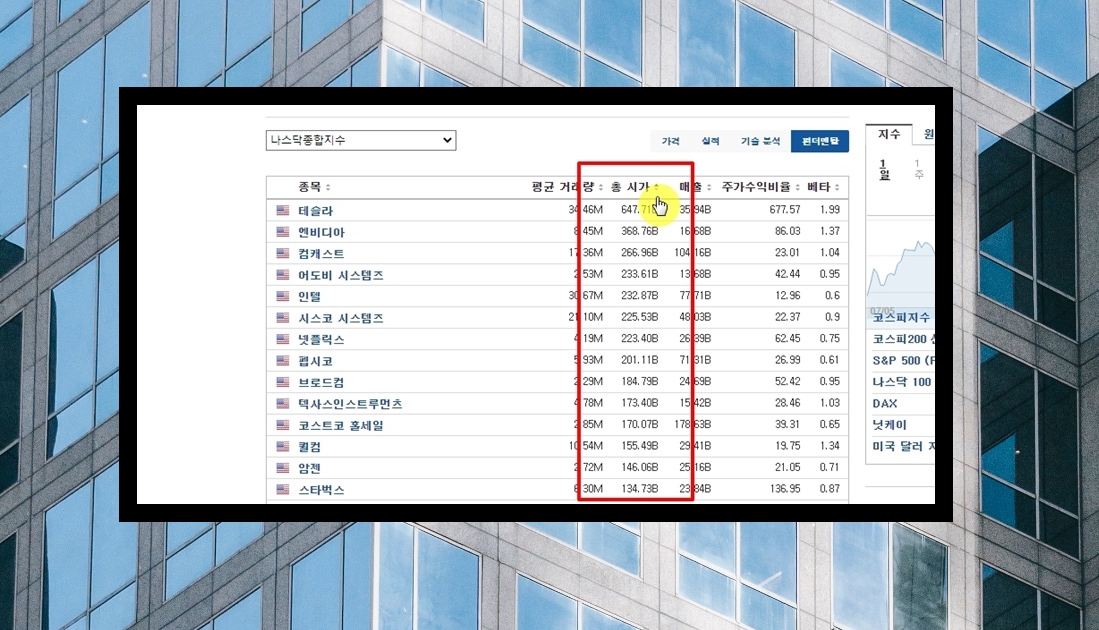The height and width of the screenshot is (630, 1099).
Task: Open the 나스닥종합지수 index dropdown
Action: coord(361,140)
